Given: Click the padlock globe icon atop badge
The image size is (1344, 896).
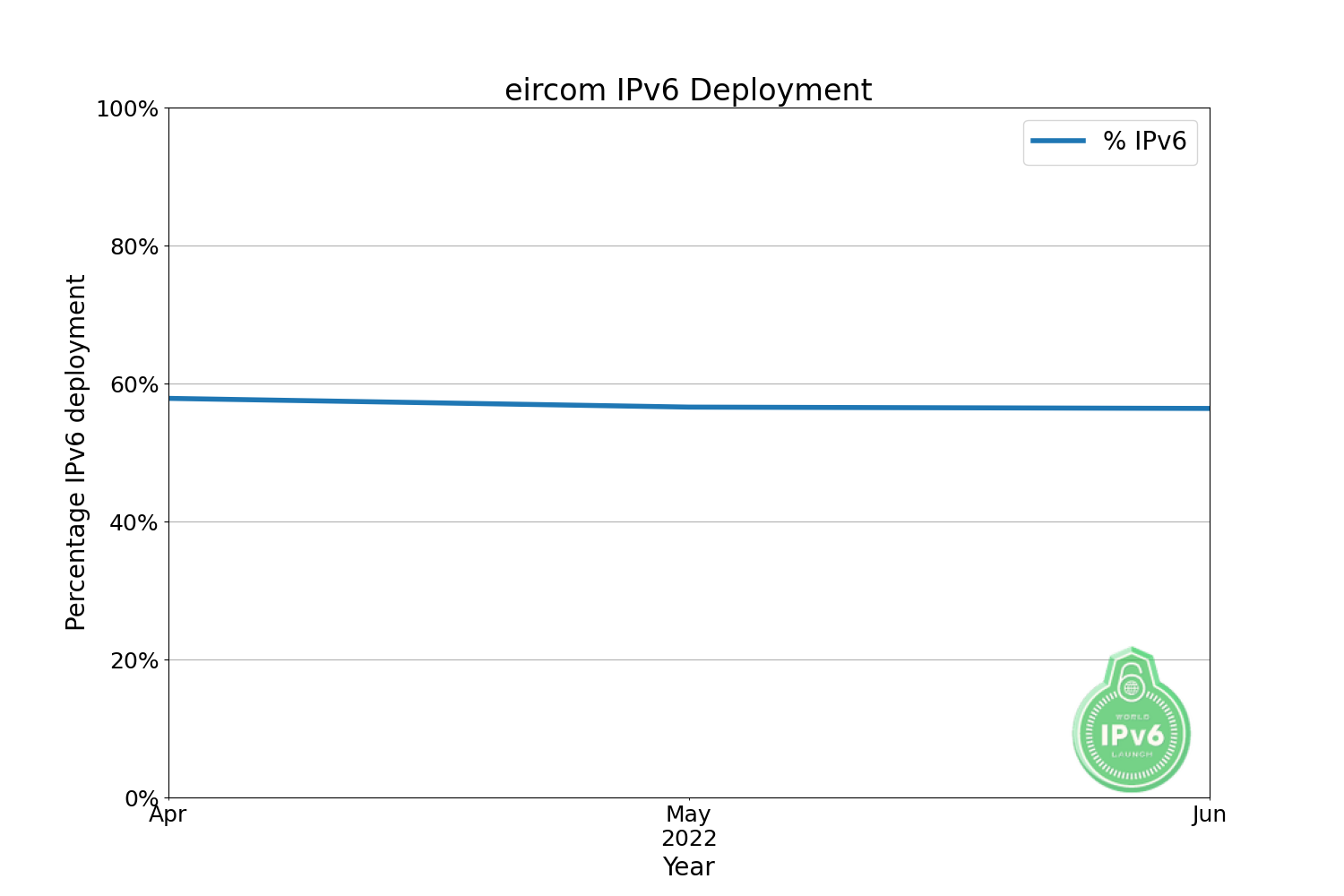Looking at the screenshot, I should point(1132,686).
